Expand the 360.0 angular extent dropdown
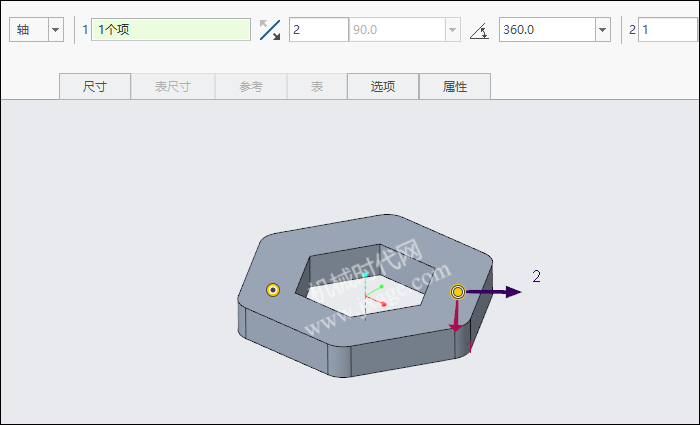 [603, 30]
